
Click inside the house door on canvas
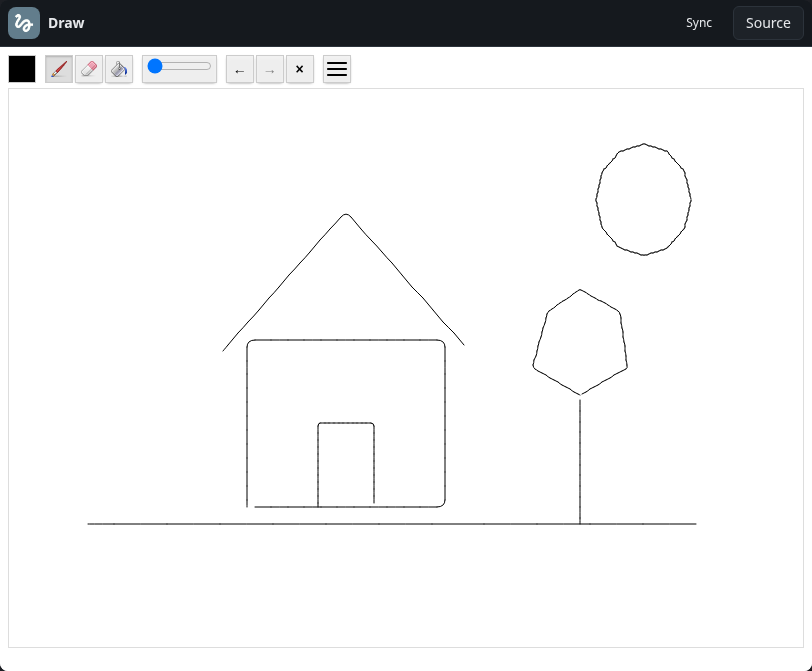click(x=346, y=464)
